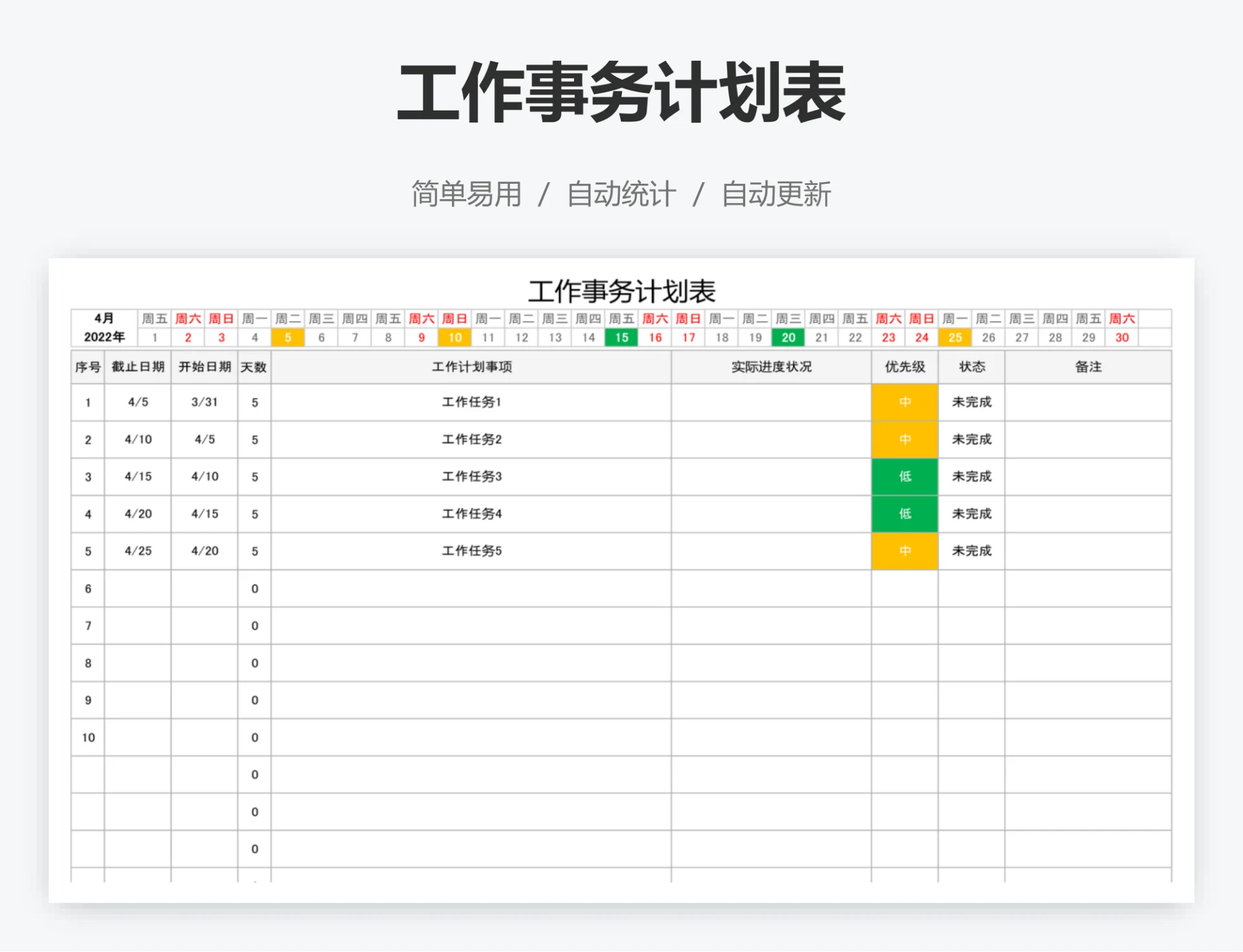Viewport: 1243px width, 952px height.
Task: Select the yellow 中 priority cell for 工作任务1
Action: click(x=904, y=403)
